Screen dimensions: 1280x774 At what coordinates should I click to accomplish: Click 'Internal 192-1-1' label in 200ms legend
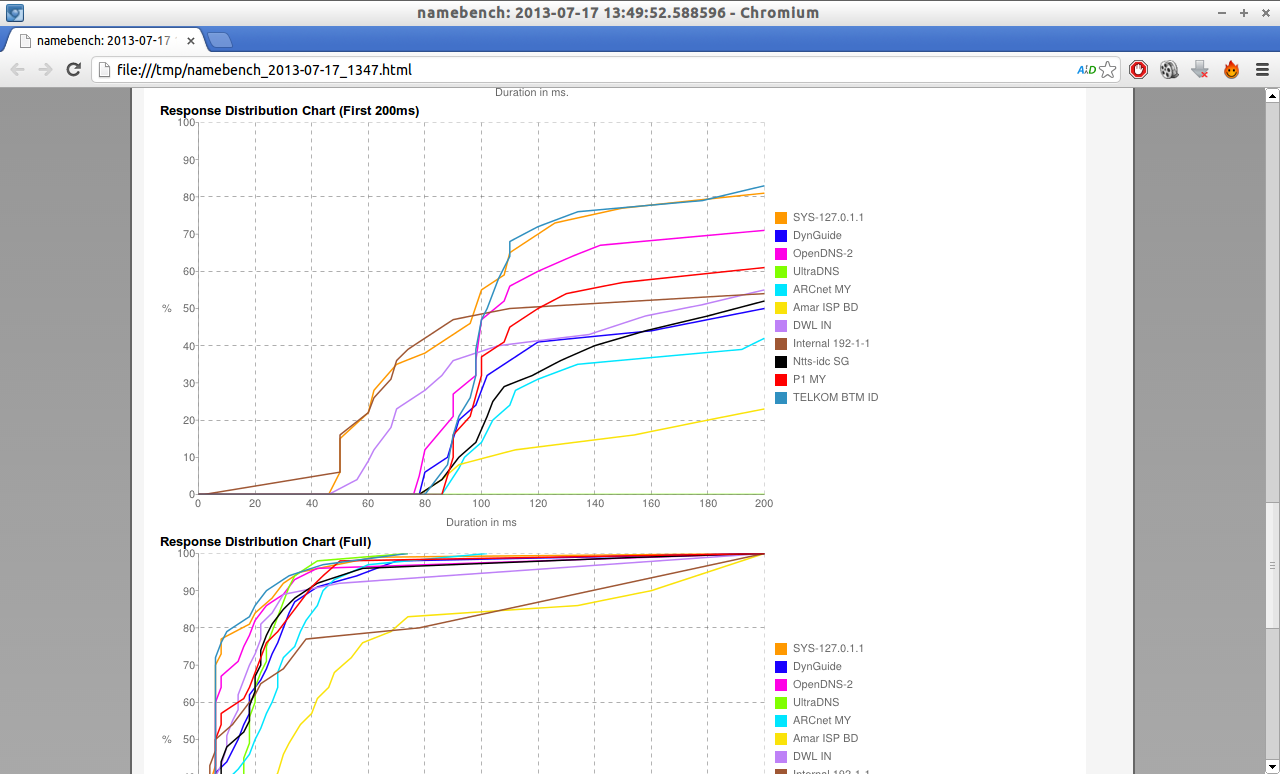point(831,343)
